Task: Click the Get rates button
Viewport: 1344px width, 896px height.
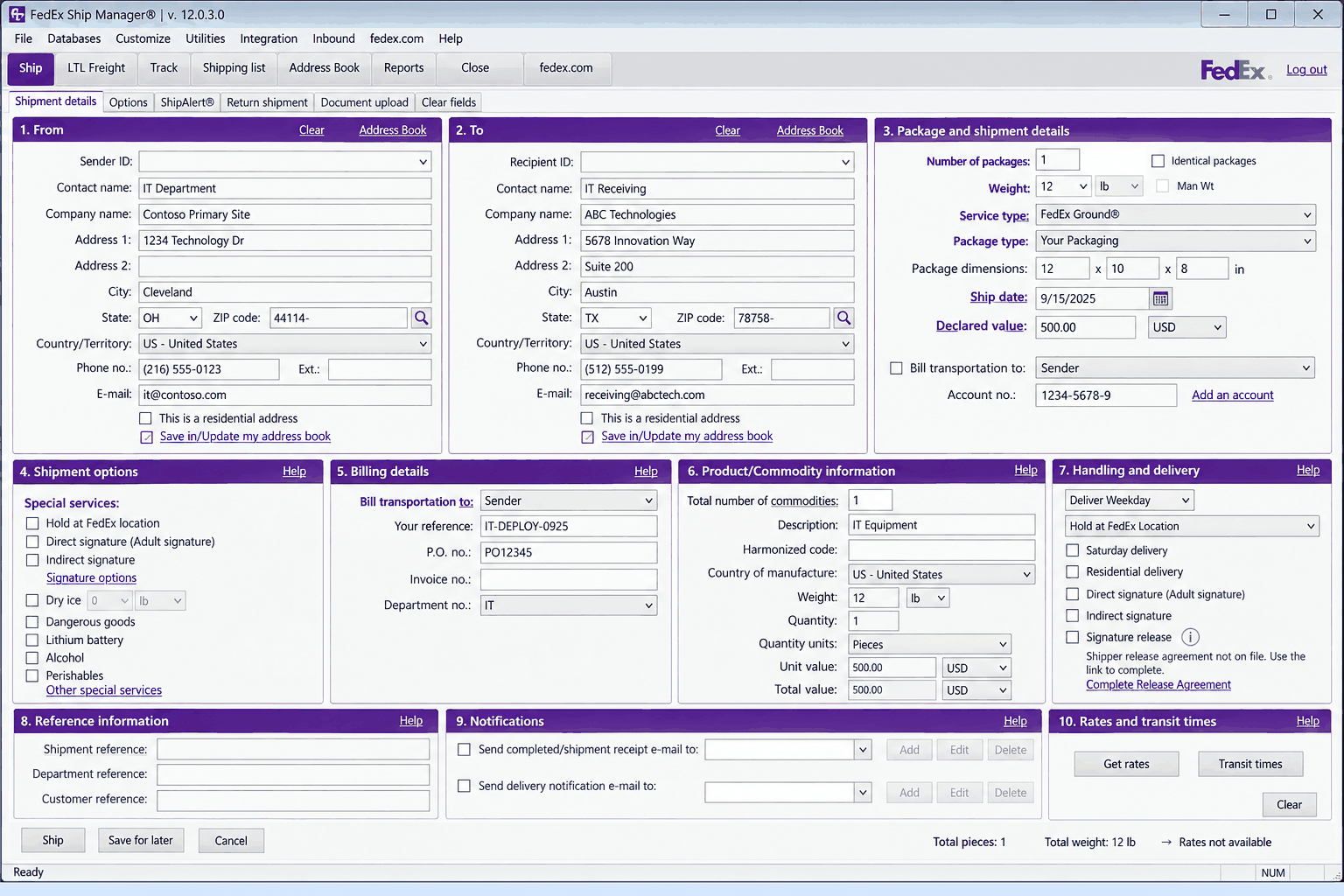Action: point(1126,764)
